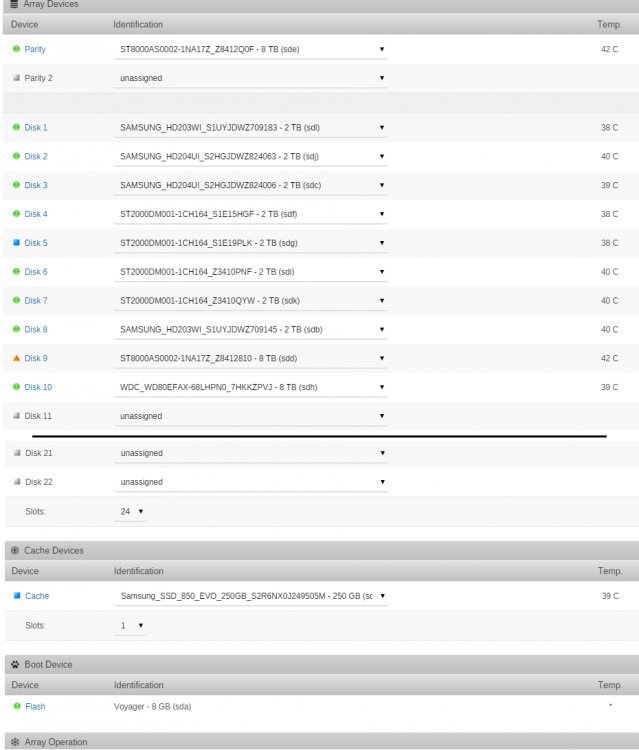
Task: Open the Disk 9 ST8000AS0002 dropdown
Action: tap(250, 358)
